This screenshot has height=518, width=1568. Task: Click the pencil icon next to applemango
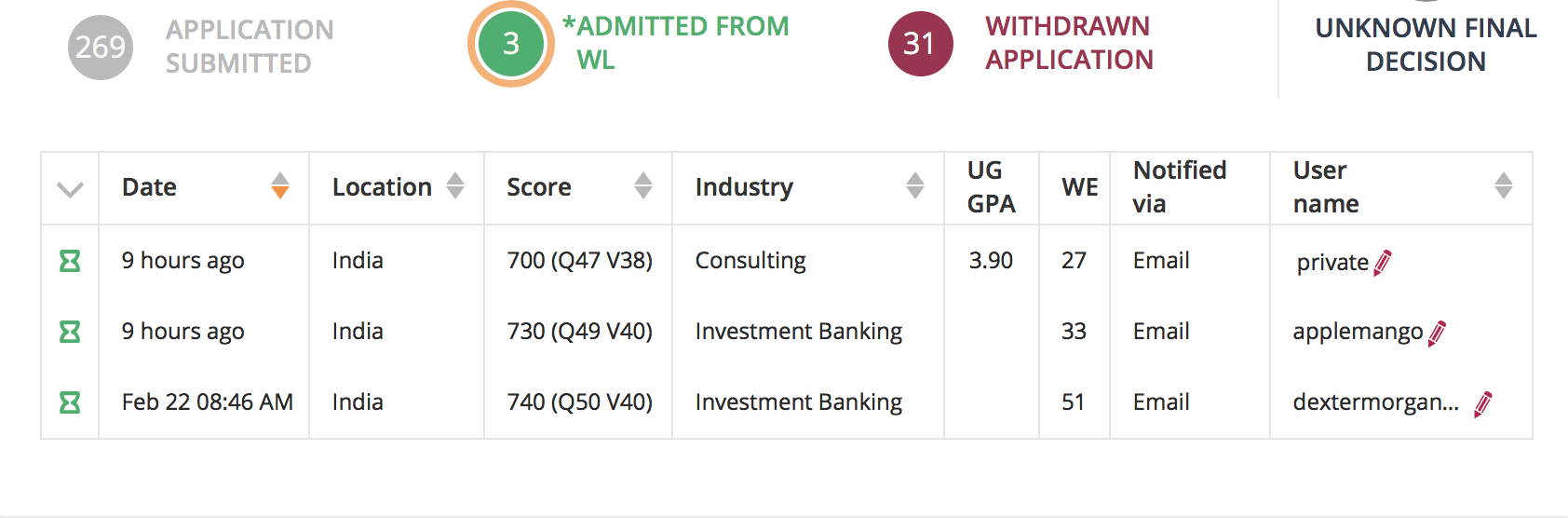point(1437,333)
